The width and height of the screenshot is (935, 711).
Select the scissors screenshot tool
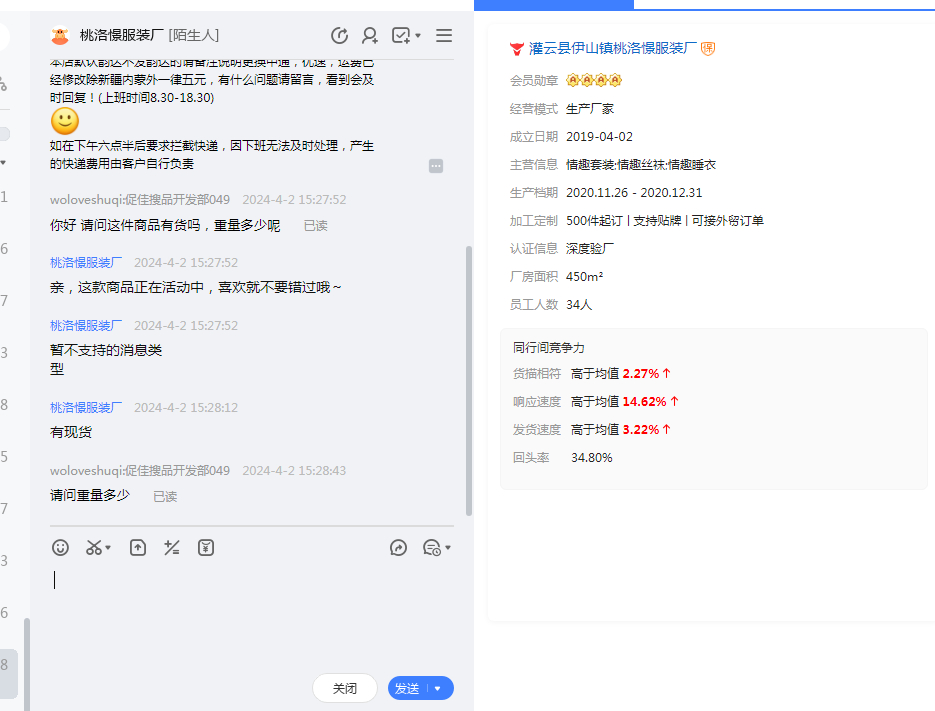coord(94,548)
